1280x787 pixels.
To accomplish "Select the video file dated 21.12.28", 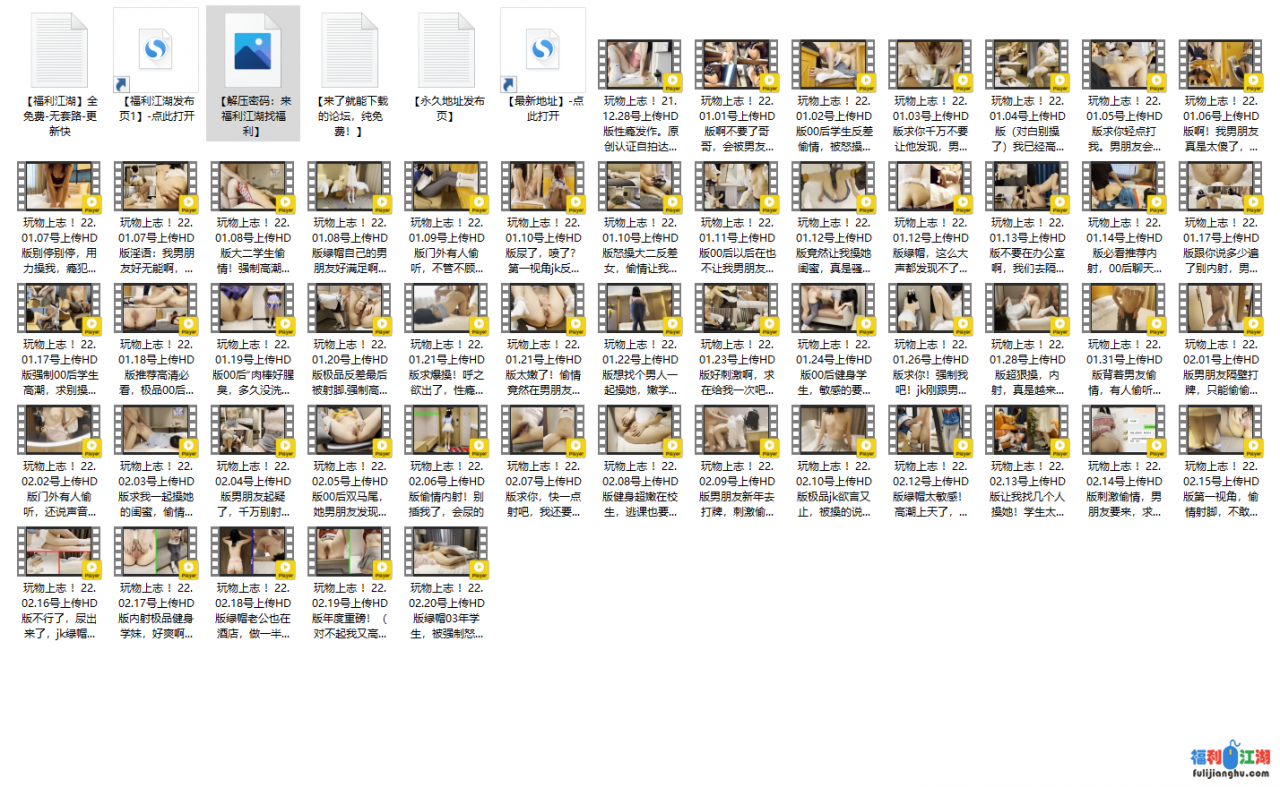I will pos(640,65).
